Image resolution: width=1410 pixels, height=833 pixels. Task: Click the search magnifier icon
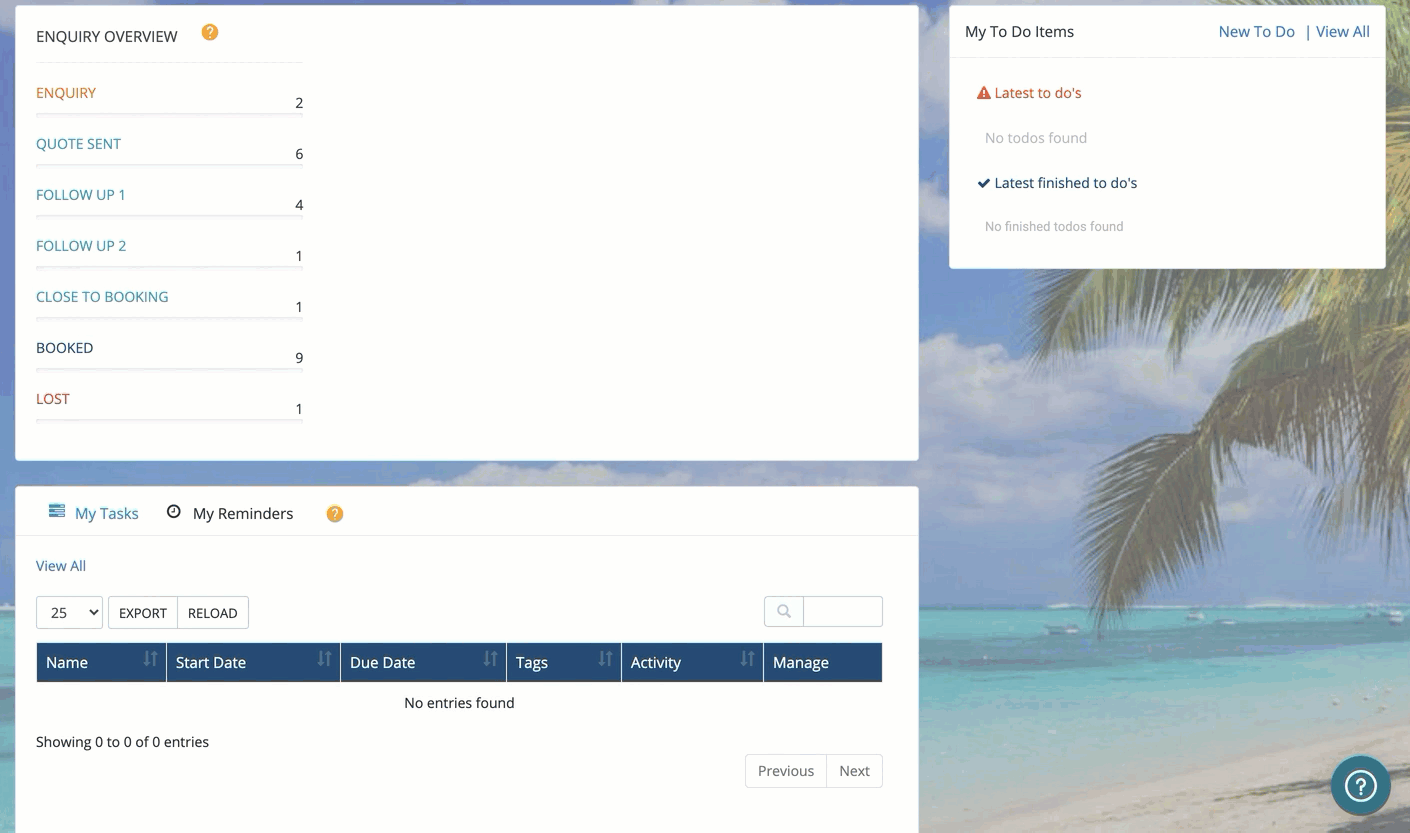click(784, 612)
